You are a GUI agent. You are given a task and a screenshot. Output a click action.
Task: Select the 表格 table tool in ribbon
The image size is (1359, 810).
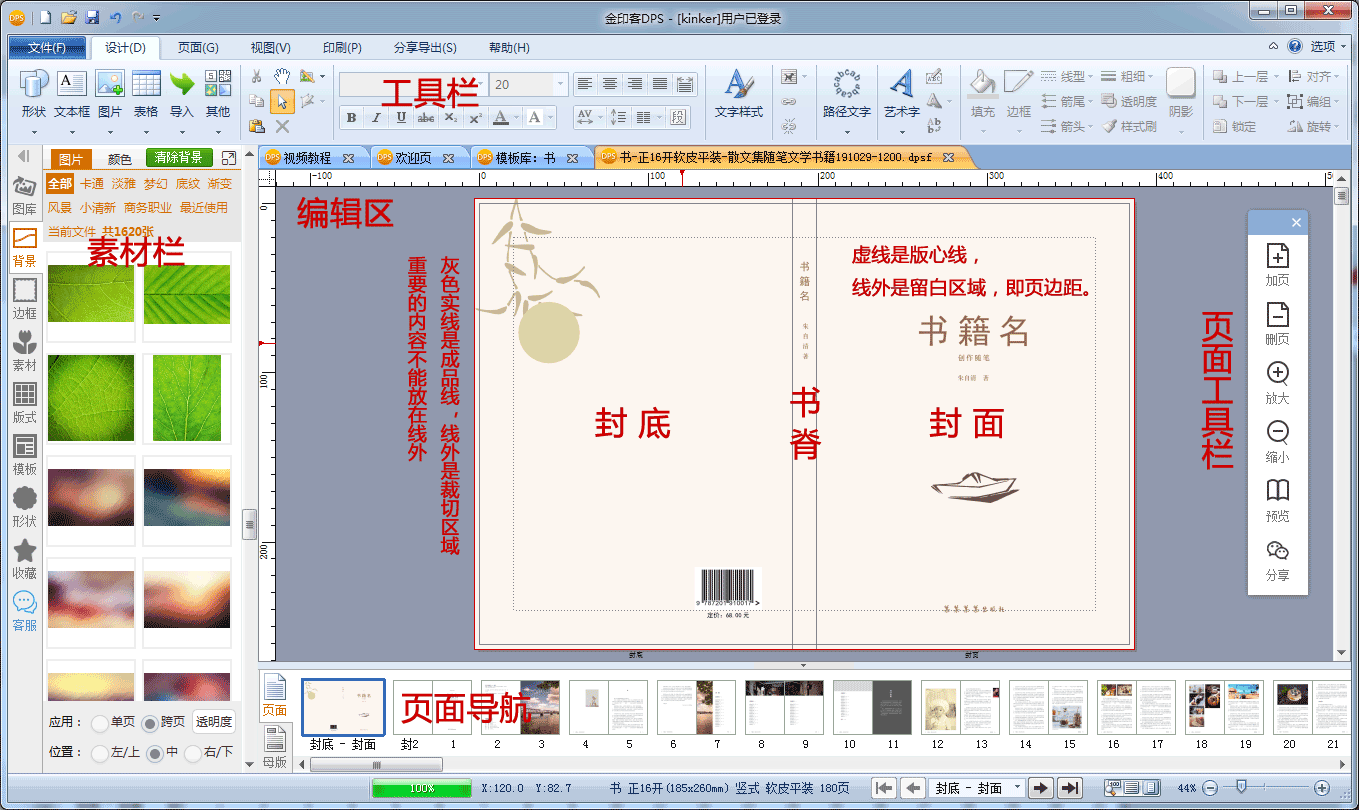click(x=146, y=93)
